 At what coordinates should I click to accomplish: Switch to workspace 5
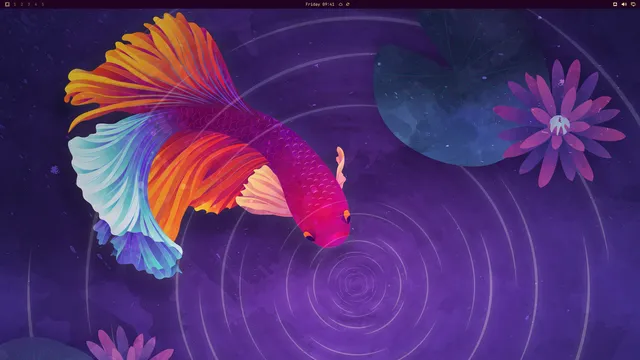[x=42, y=4]
